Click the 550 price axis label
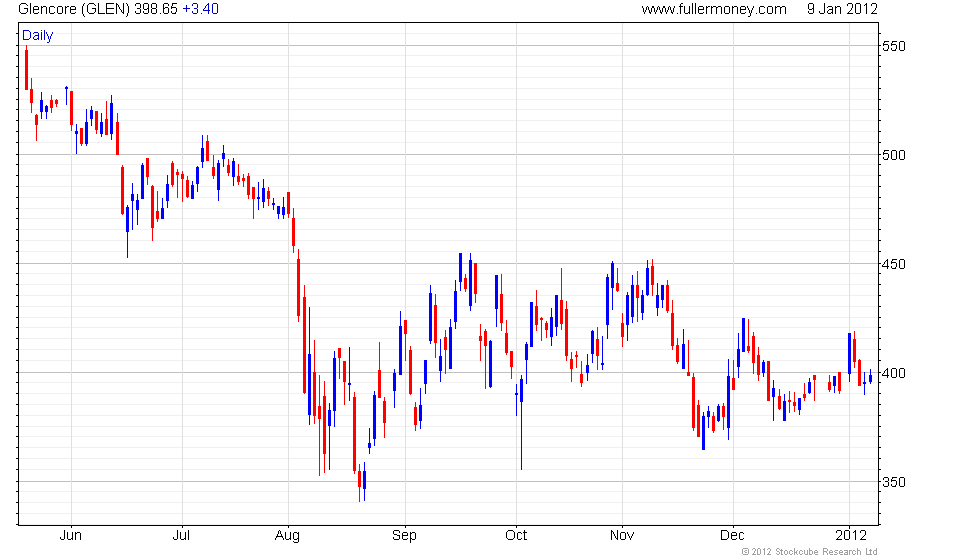Screen dimensions: 960x560 [x=893, y=47]
